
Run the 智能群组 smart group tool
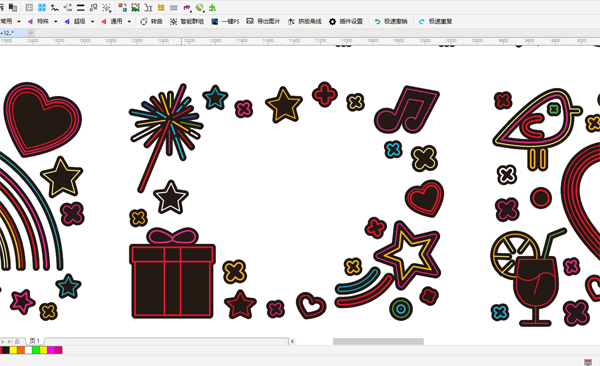click(187, 21)
